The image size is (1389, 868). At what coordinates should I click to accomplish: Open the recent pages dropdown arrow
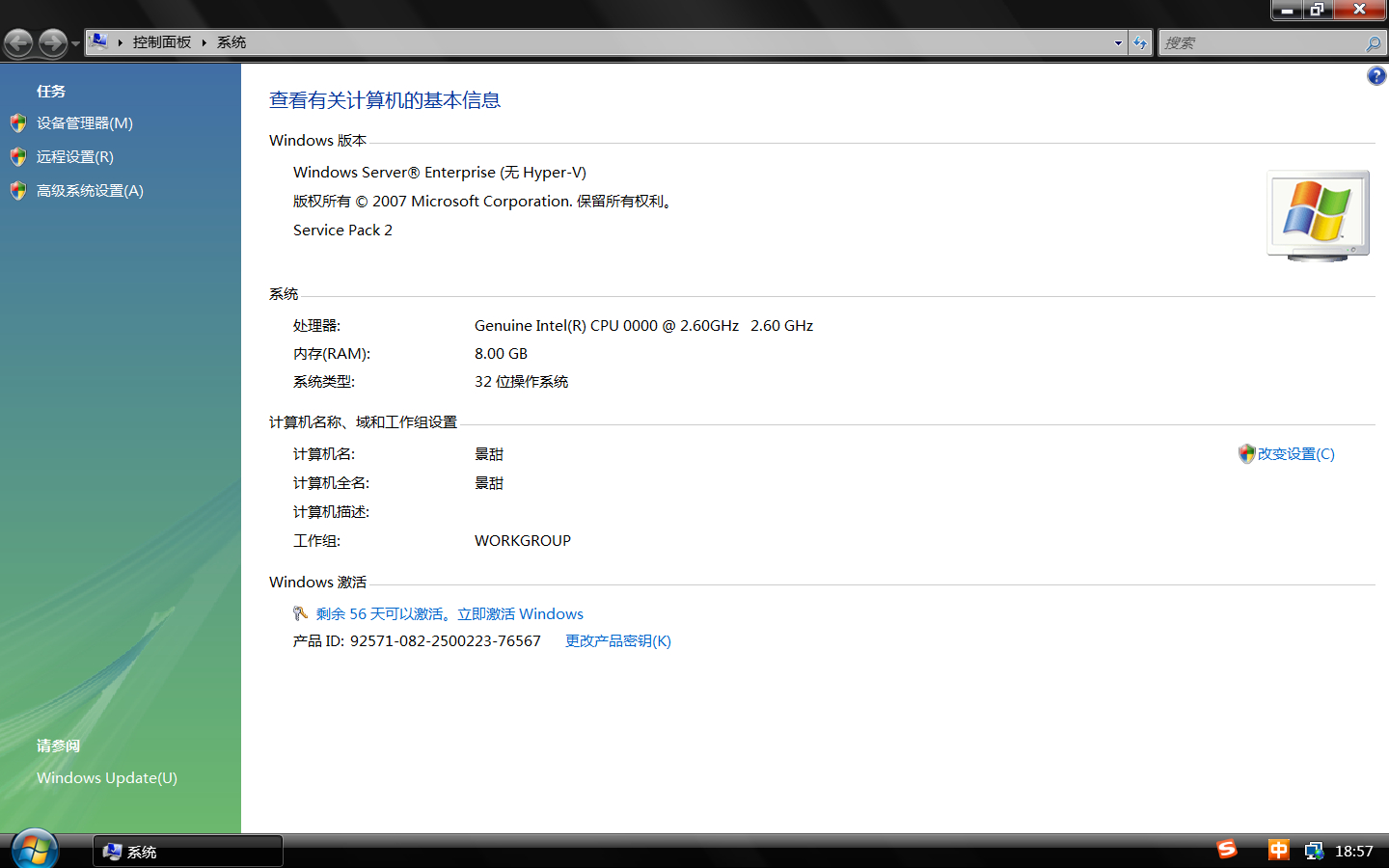click(75, 43)
